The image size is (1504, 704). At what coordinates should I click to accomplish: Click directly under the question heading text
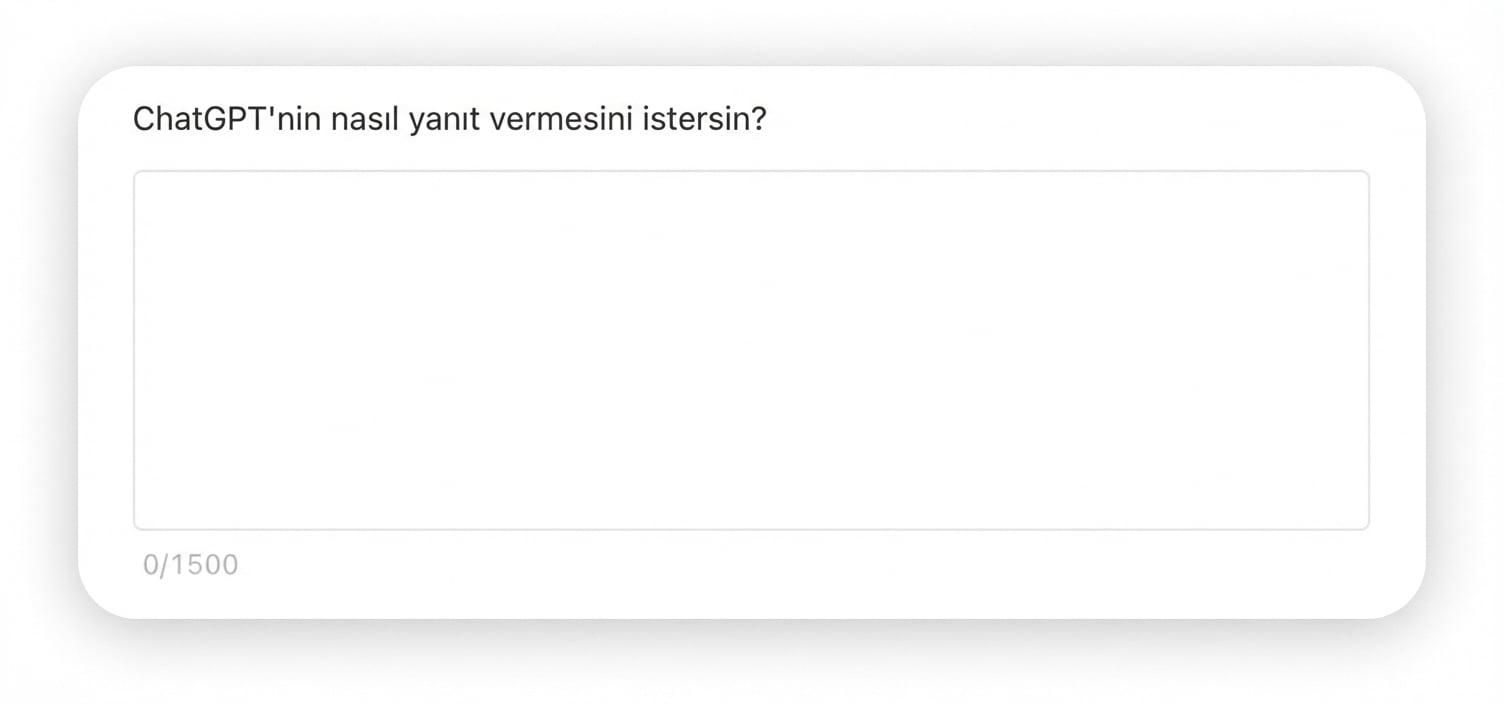[450, 150]
